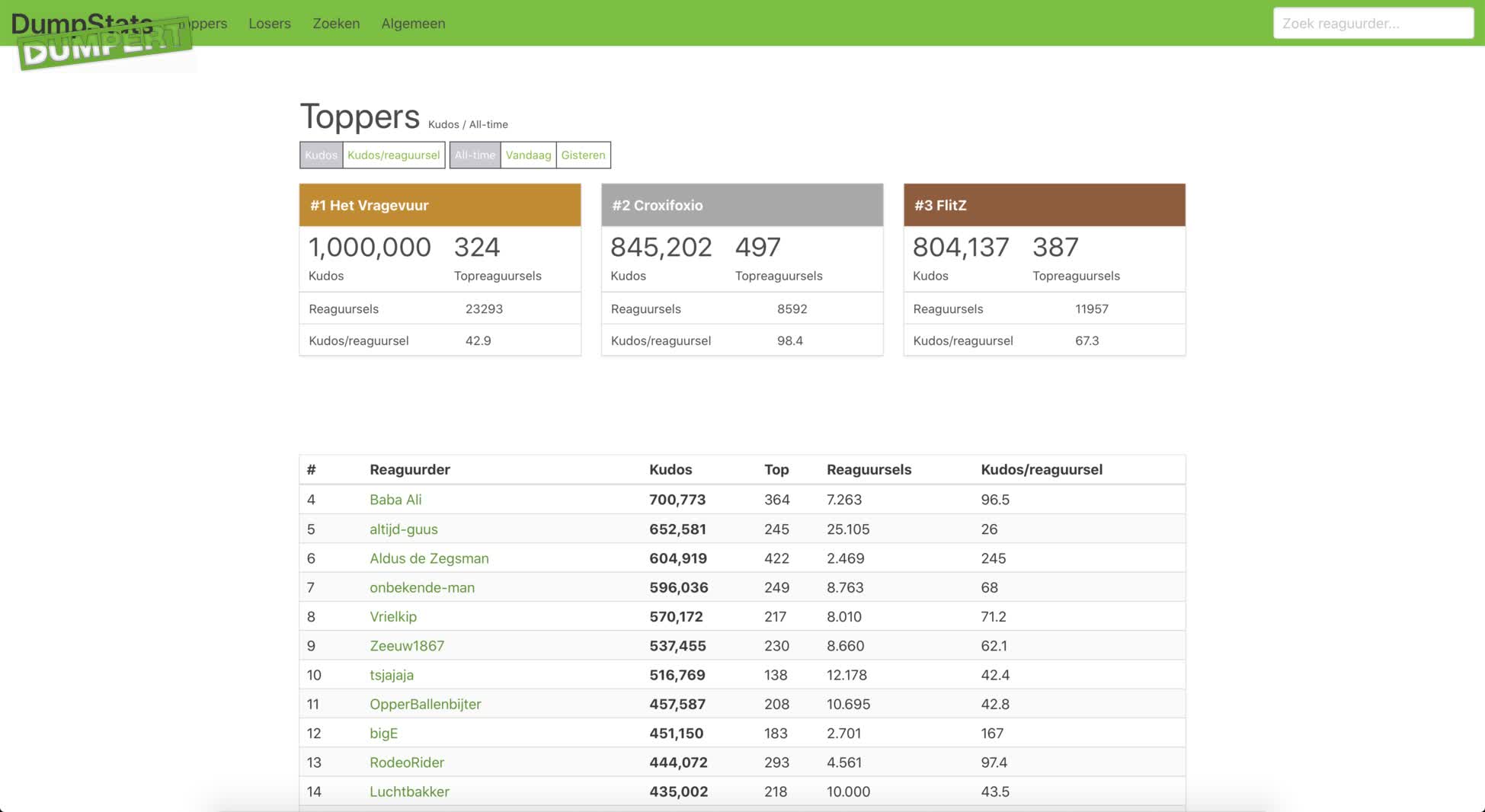Open the Losers menu item
The height and width of the screenshot is (812, 1485).
click(270, 24)
